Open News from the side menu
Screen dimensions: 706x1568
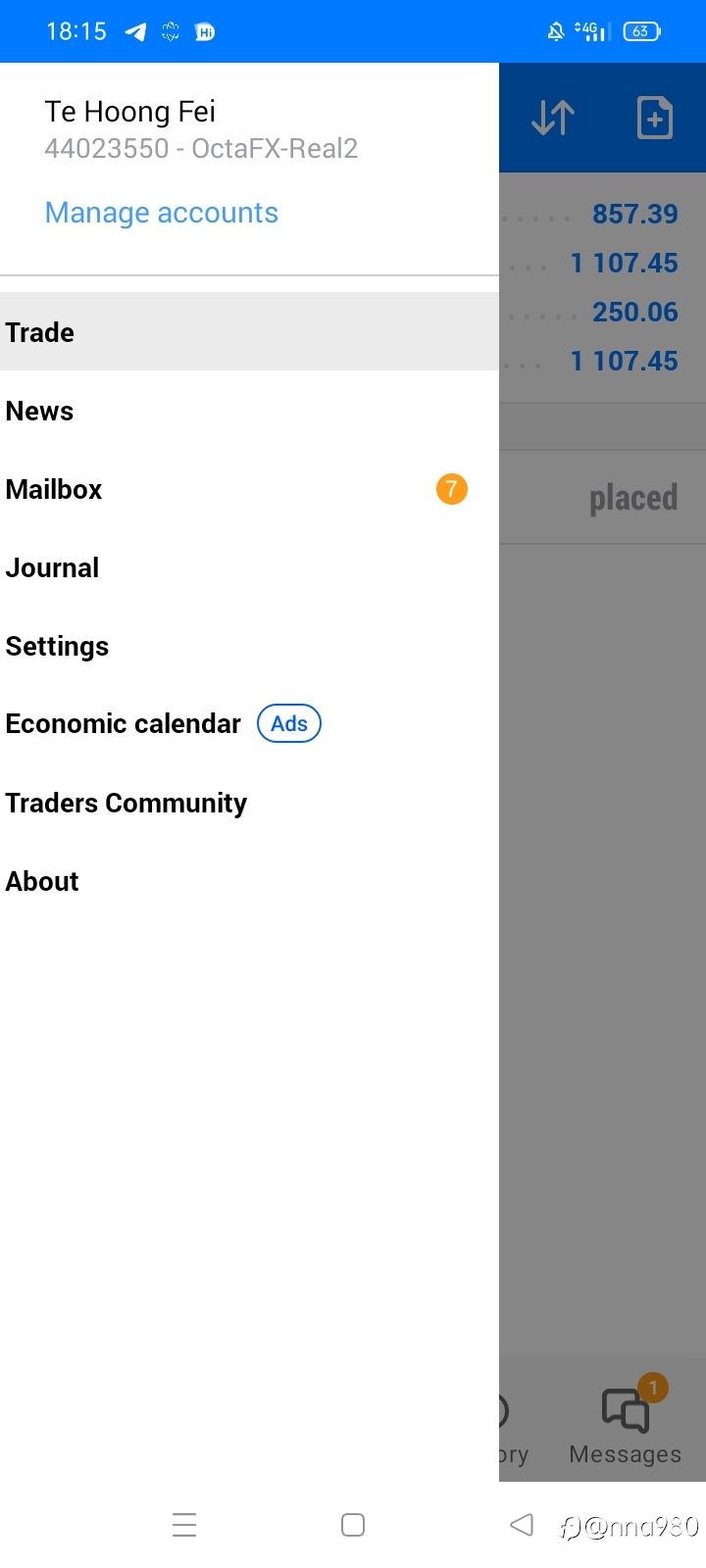[x=249, y=411]
